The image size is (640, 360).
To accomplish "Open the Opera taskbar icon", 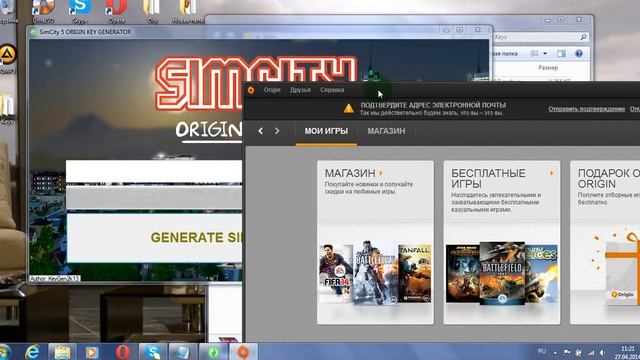I will (122, 352).
